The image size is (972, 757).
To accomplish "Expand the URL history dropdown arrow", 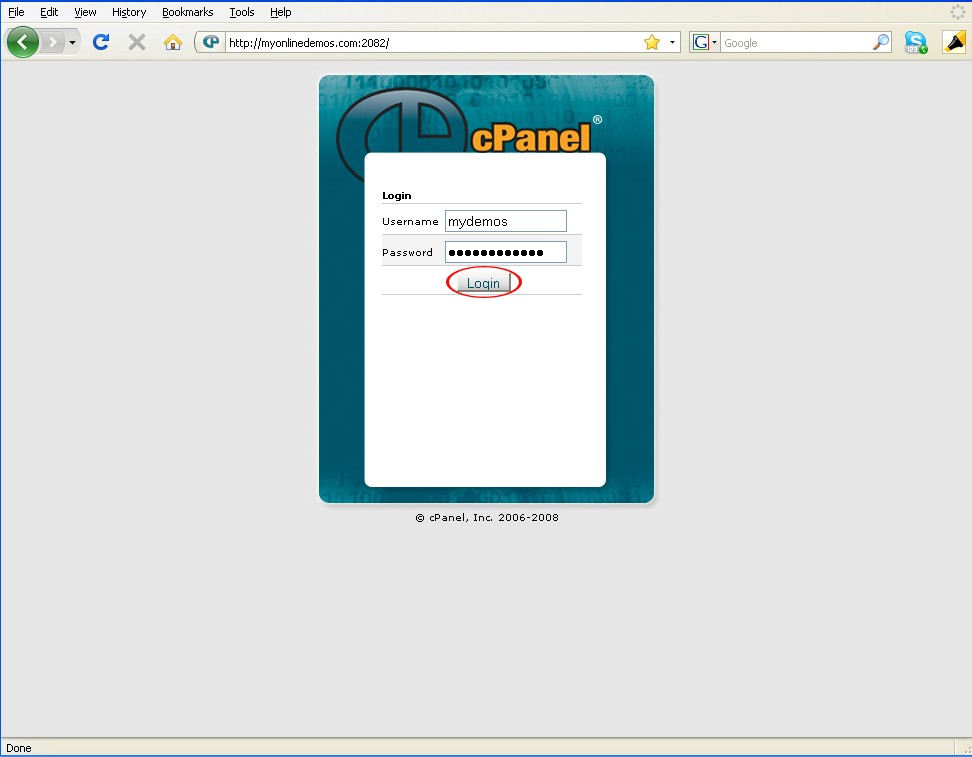I will 672,42.
